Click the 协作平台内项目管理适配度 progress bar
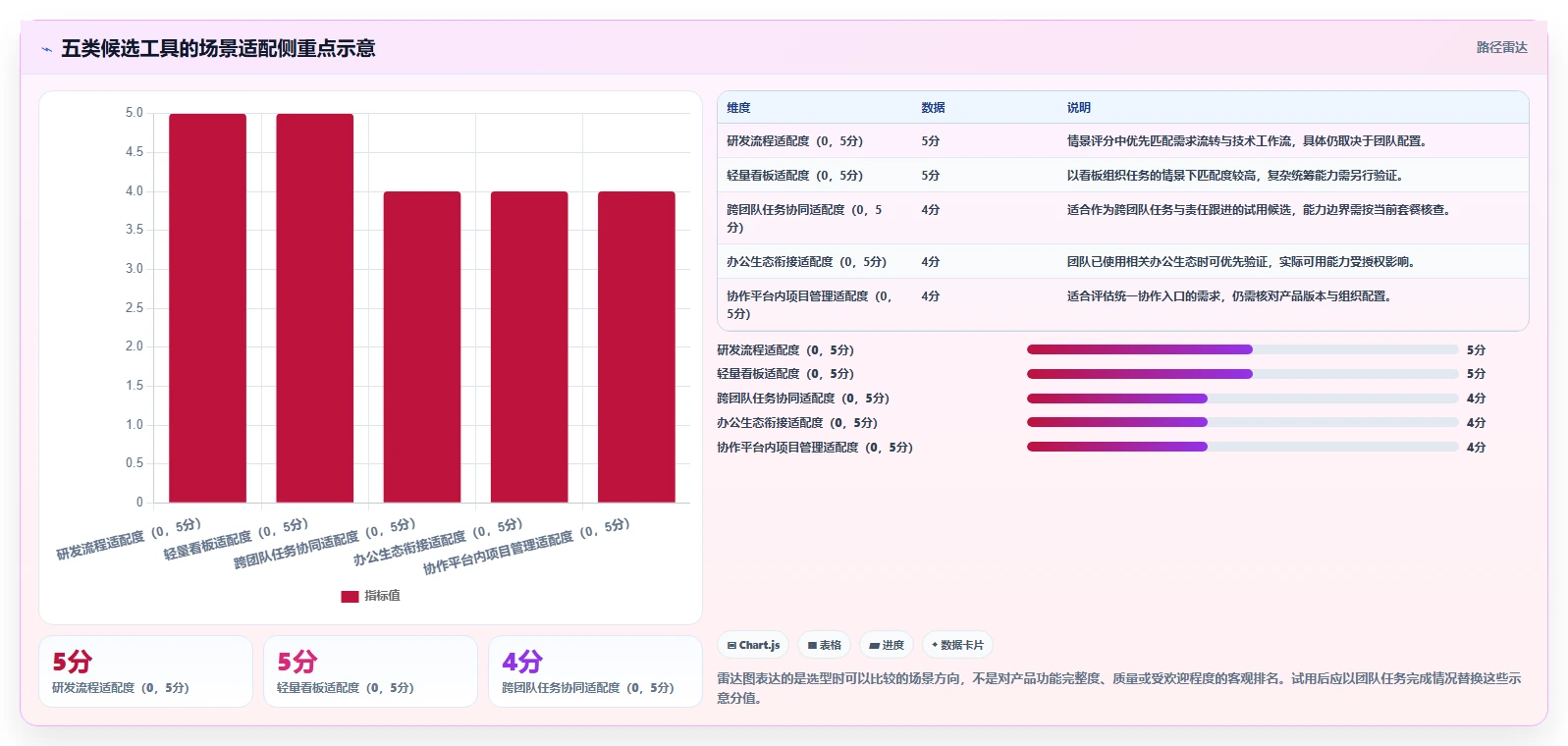This screenshot has width=1568, height=746. 1243,447
